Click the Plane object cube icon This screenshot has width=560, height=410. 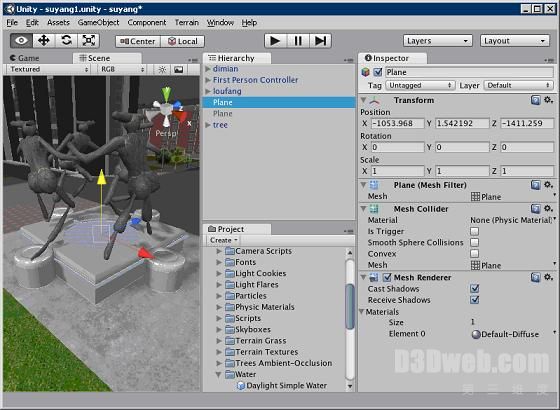[x=365, y=72]
